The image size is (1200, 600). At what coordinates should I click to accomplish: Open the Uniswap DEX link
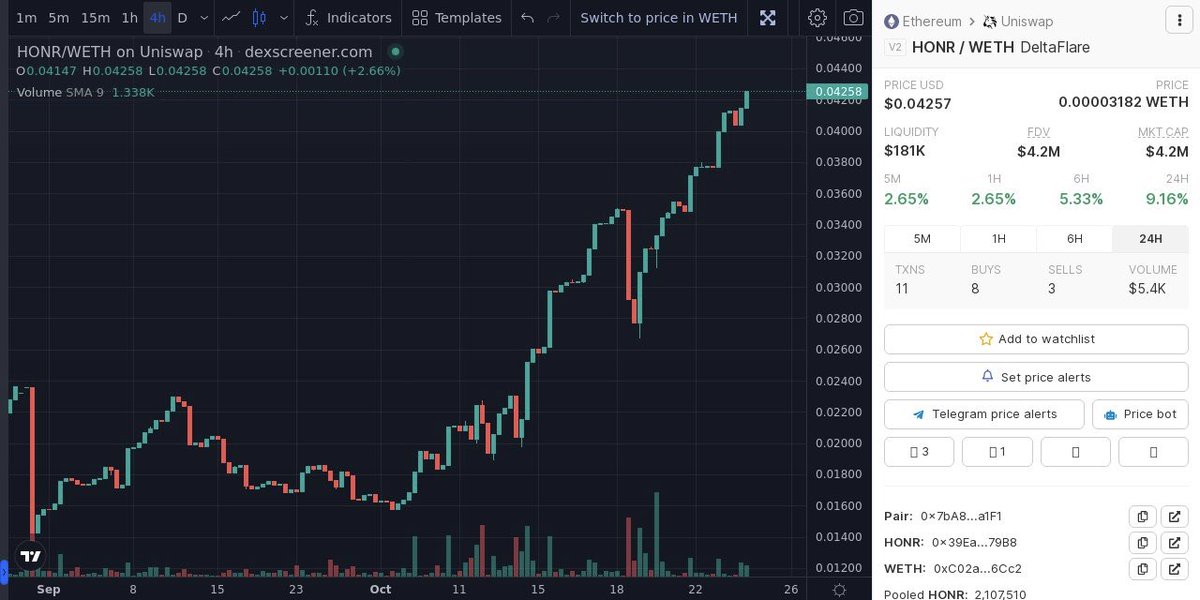(x=1018, y=21)
